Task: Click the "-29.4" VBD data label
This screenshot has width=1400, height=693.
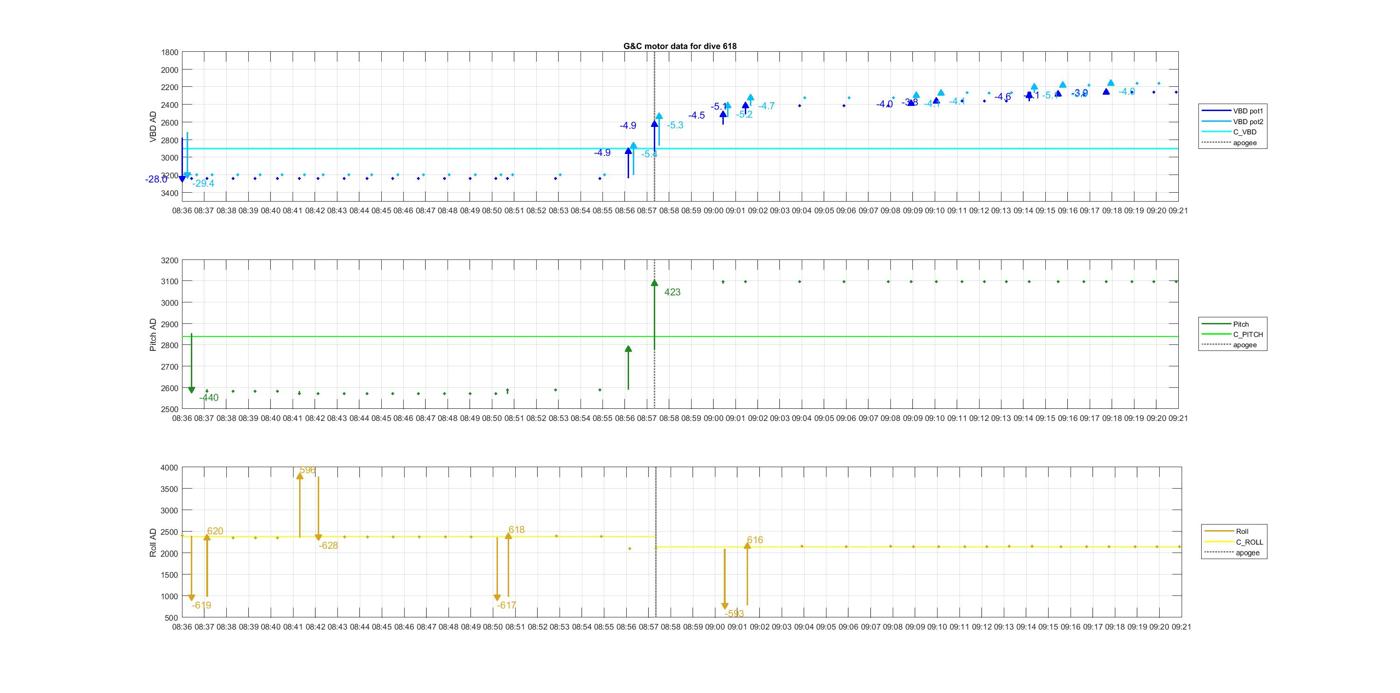Action: [x=203, y=184]
